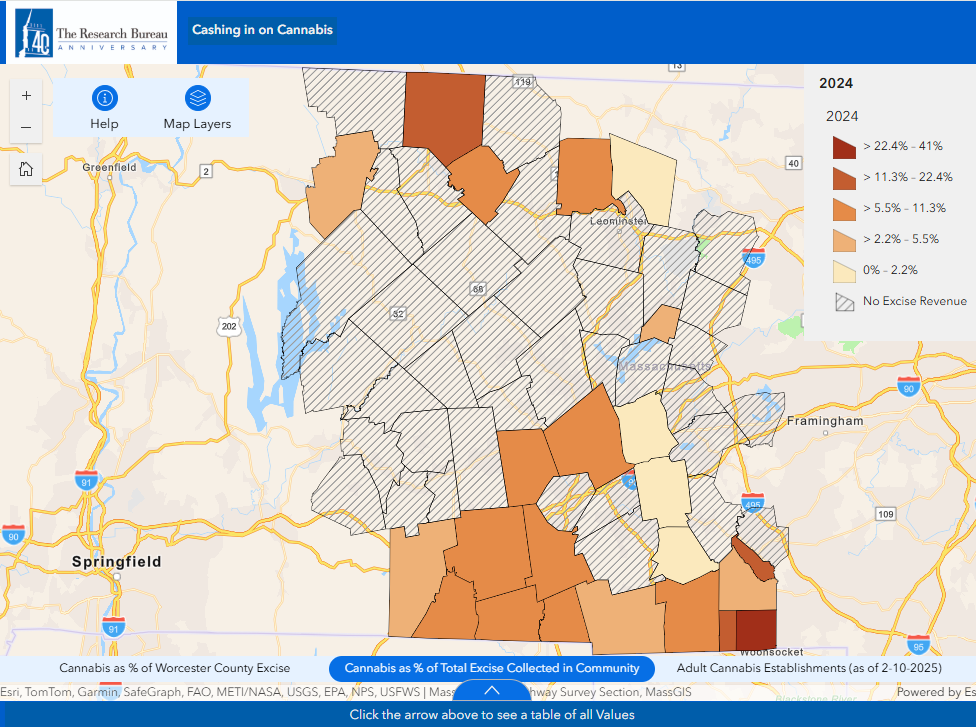Viewport: 976px width, 727px height.
Task: Open the Help info icon
Action: tap(105, 98)
